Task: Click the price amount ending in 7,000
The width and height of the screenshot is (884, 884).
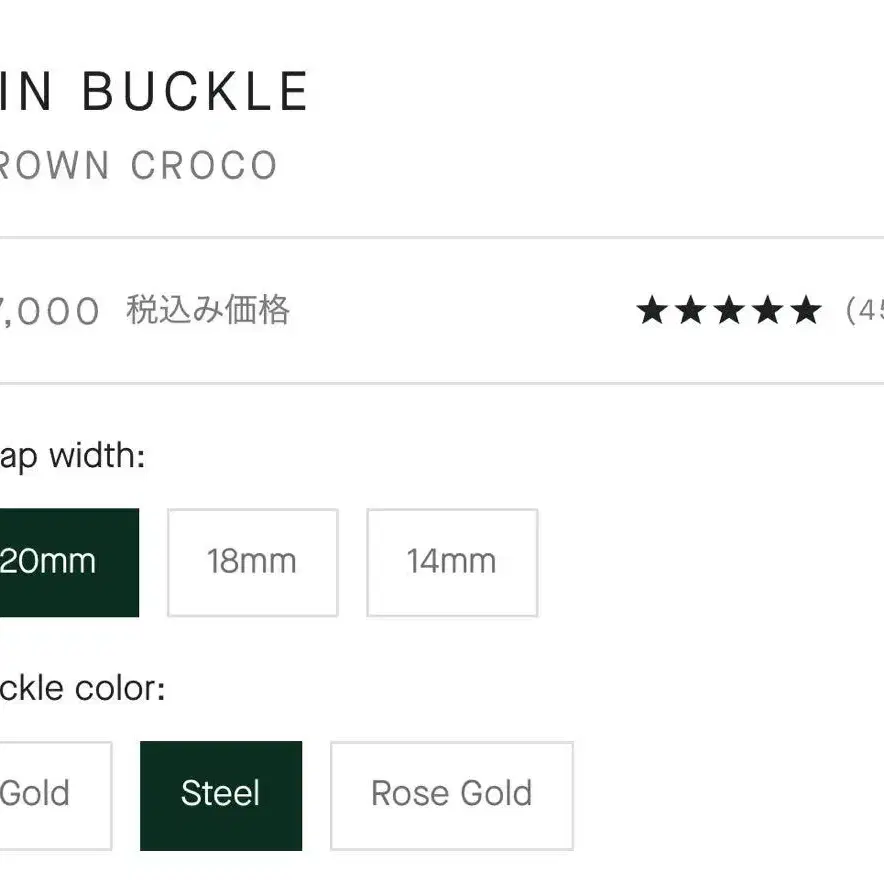Action: [x=50, y=312]
